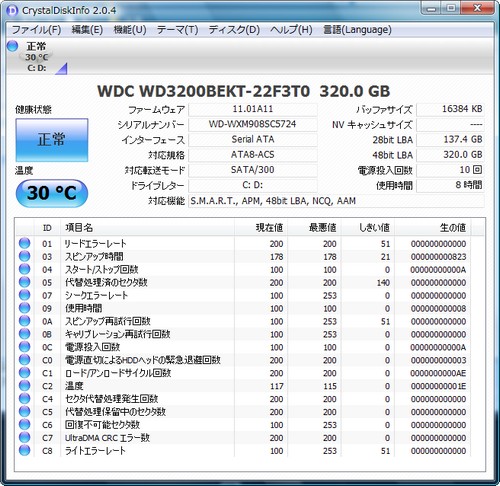Click the status circle for row C8 ライトエラーレート

click(24, 450)
